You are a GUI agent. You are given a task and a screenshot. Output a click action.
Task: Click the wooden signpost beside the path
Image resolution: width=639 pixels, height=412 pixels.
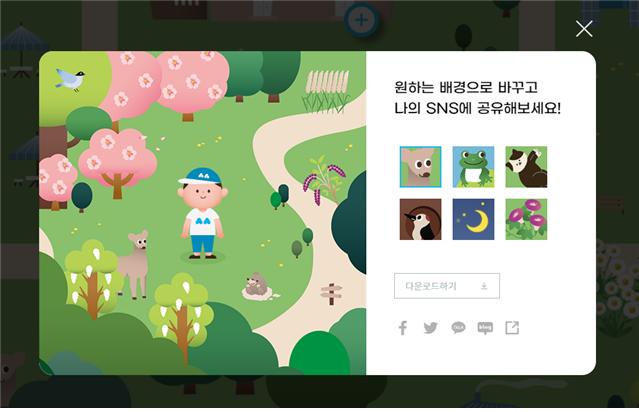[331, 294]
